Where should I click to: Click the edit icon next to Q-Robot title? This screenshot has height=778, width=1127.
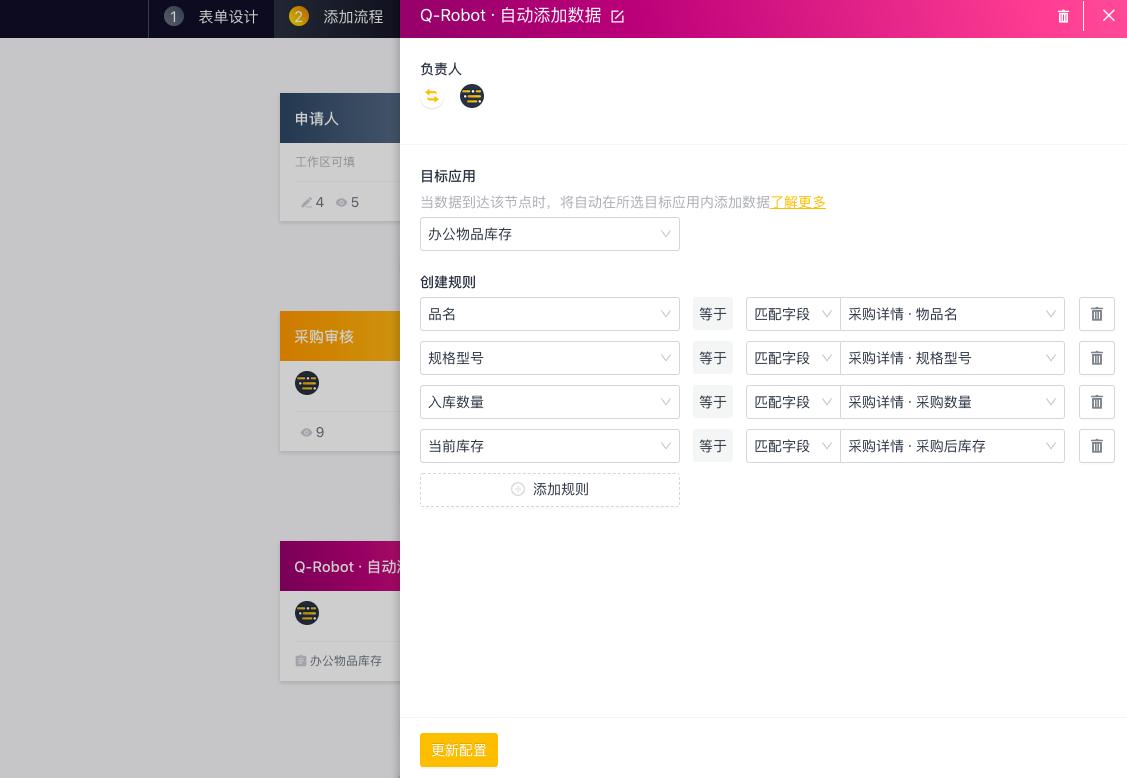(x=617, y=16)
